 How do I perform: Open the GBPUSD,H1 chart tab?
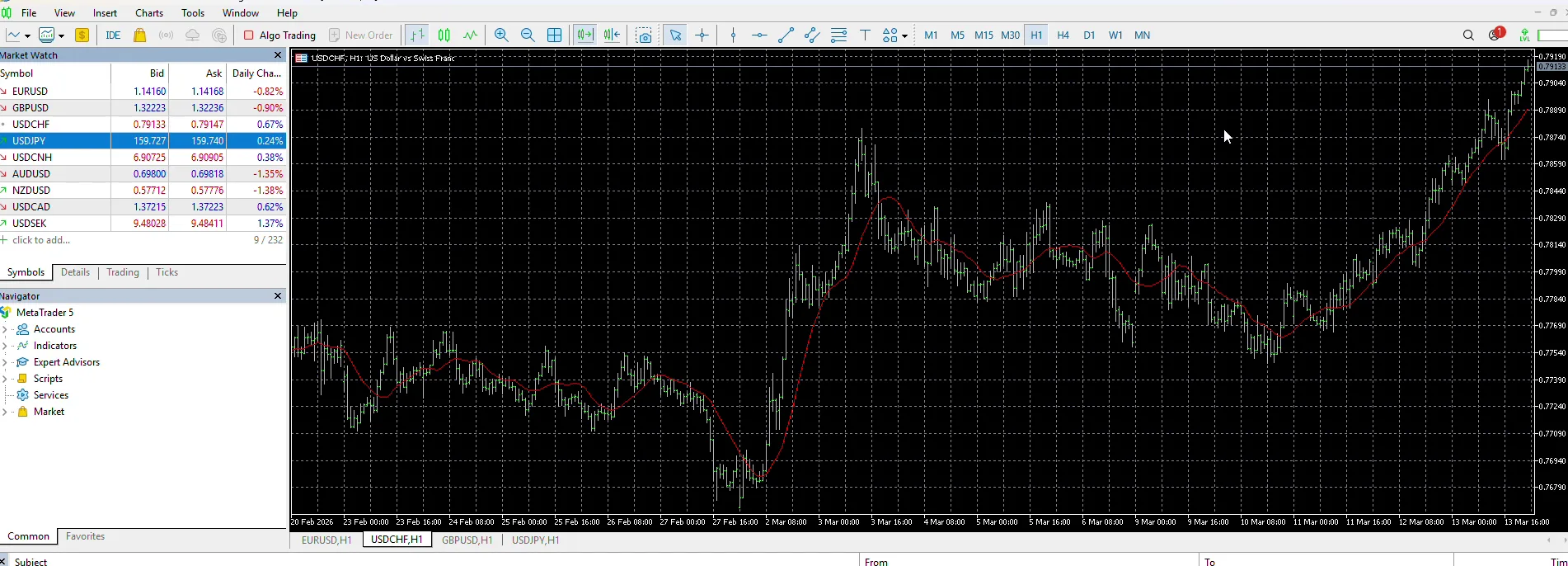(x=467, y=540)
